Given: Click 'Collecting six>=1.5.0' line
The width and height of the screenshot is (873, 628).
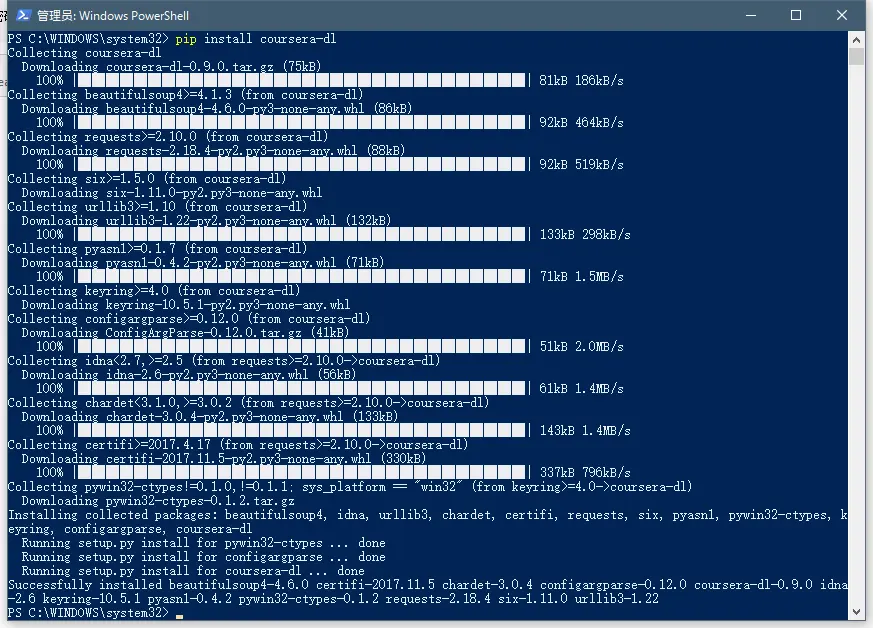Looking at the screenshot, I should (x=146, y=179).
